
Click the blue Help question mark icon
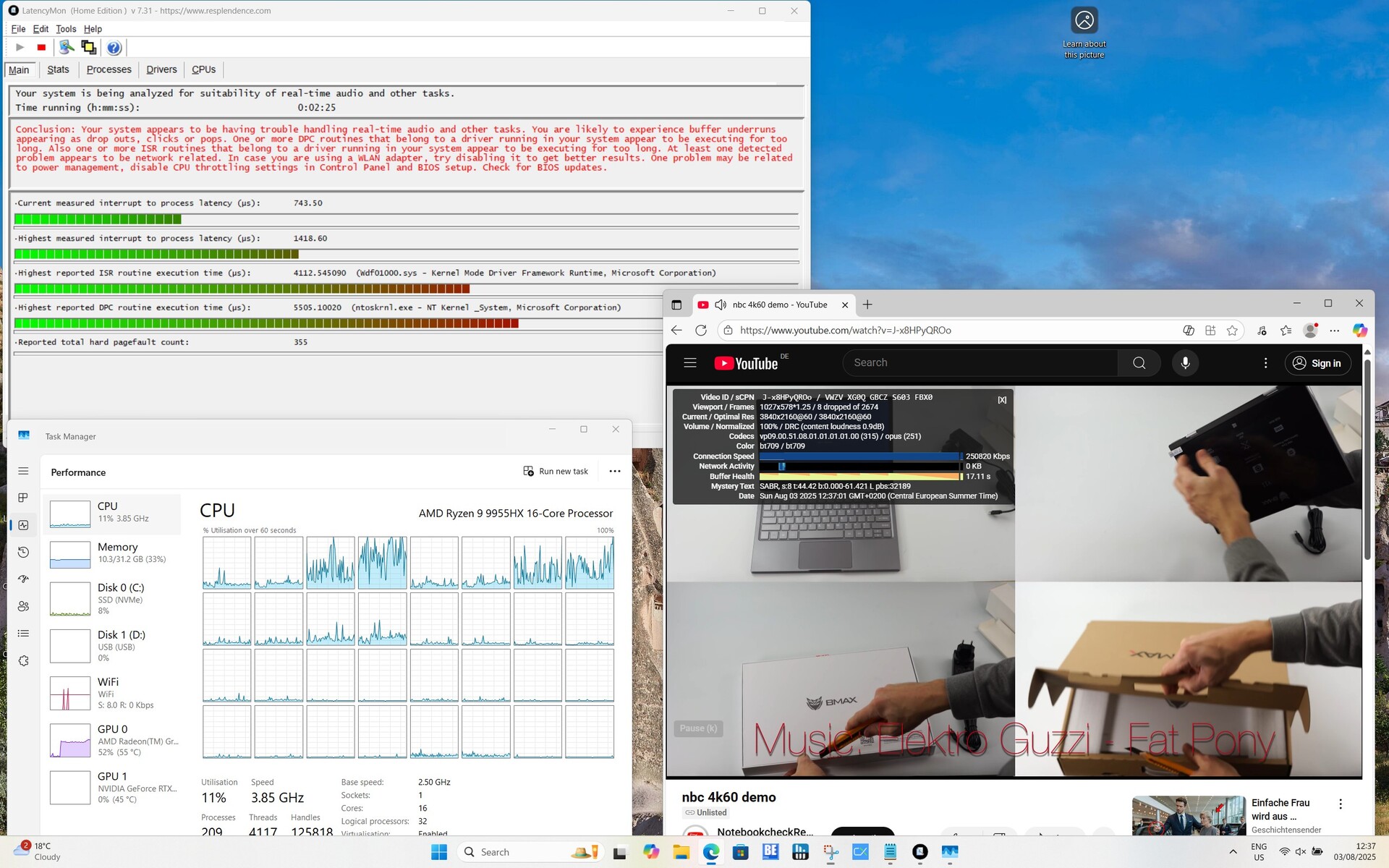click(x=114, y=48)
